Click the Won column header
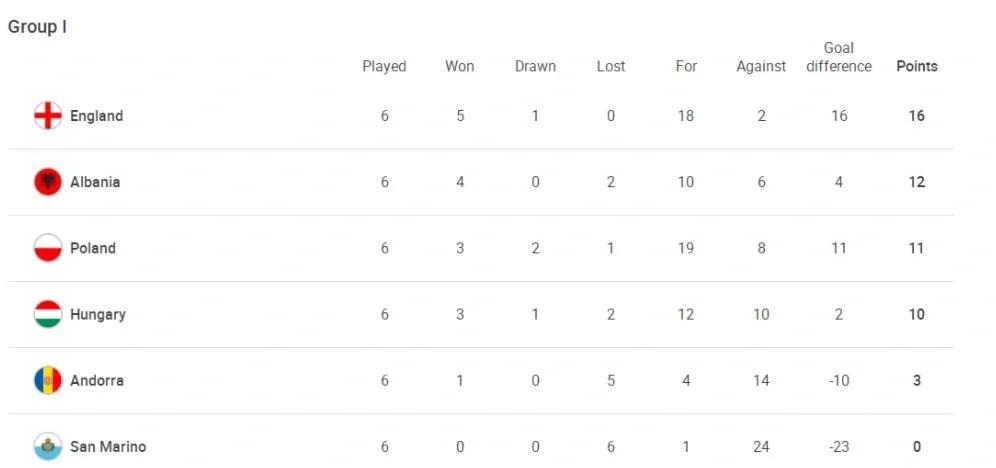 [460, 66]
